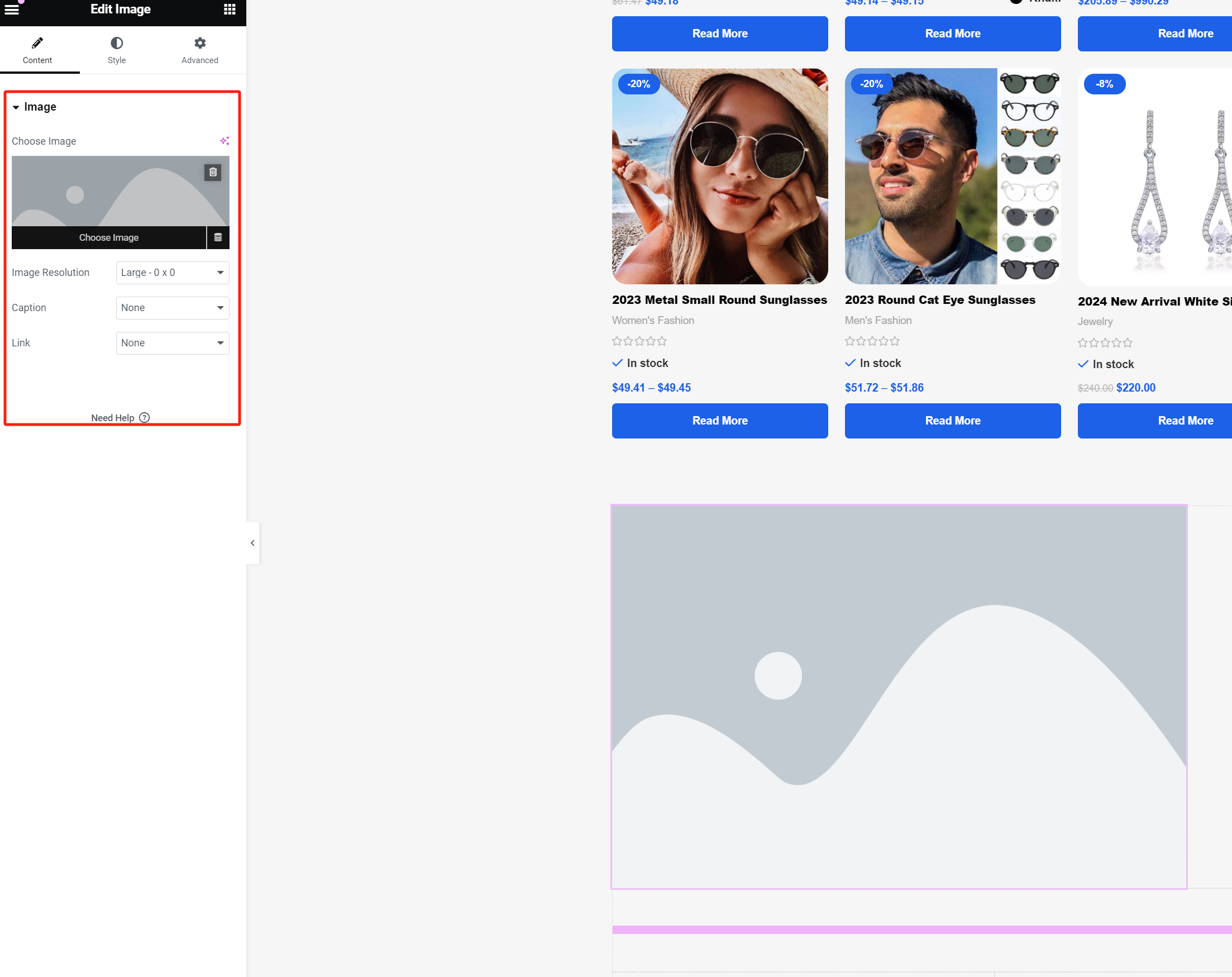
Task: Open the 2023 Metal Small Round Sunglasses title
Action: (x=719, y=299)
